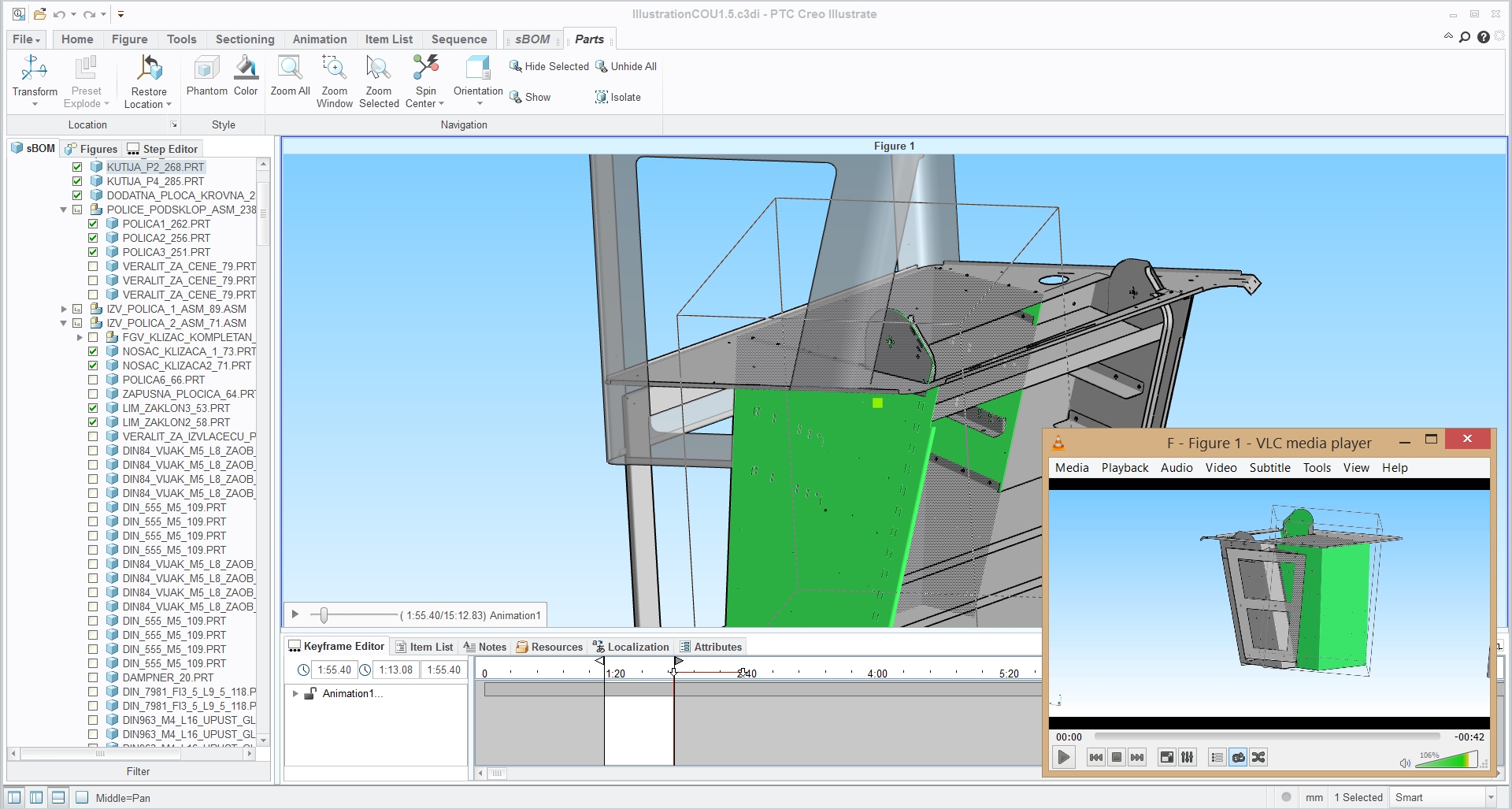Click the undo icon in quick access toolbar
Screen dimensions: 1512x809
tap(59, 14)
